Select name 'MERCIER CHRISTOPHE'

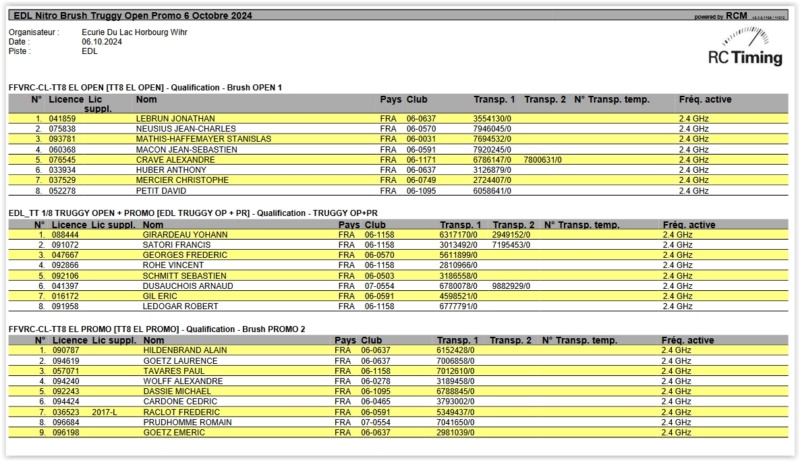click(182, 181)
